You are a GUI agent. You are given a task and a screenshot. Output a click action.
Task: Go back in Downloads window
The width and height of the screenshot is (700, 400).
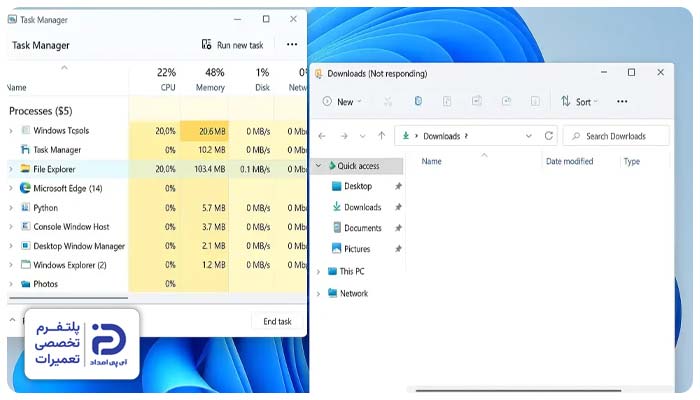[x=322, y=136]
